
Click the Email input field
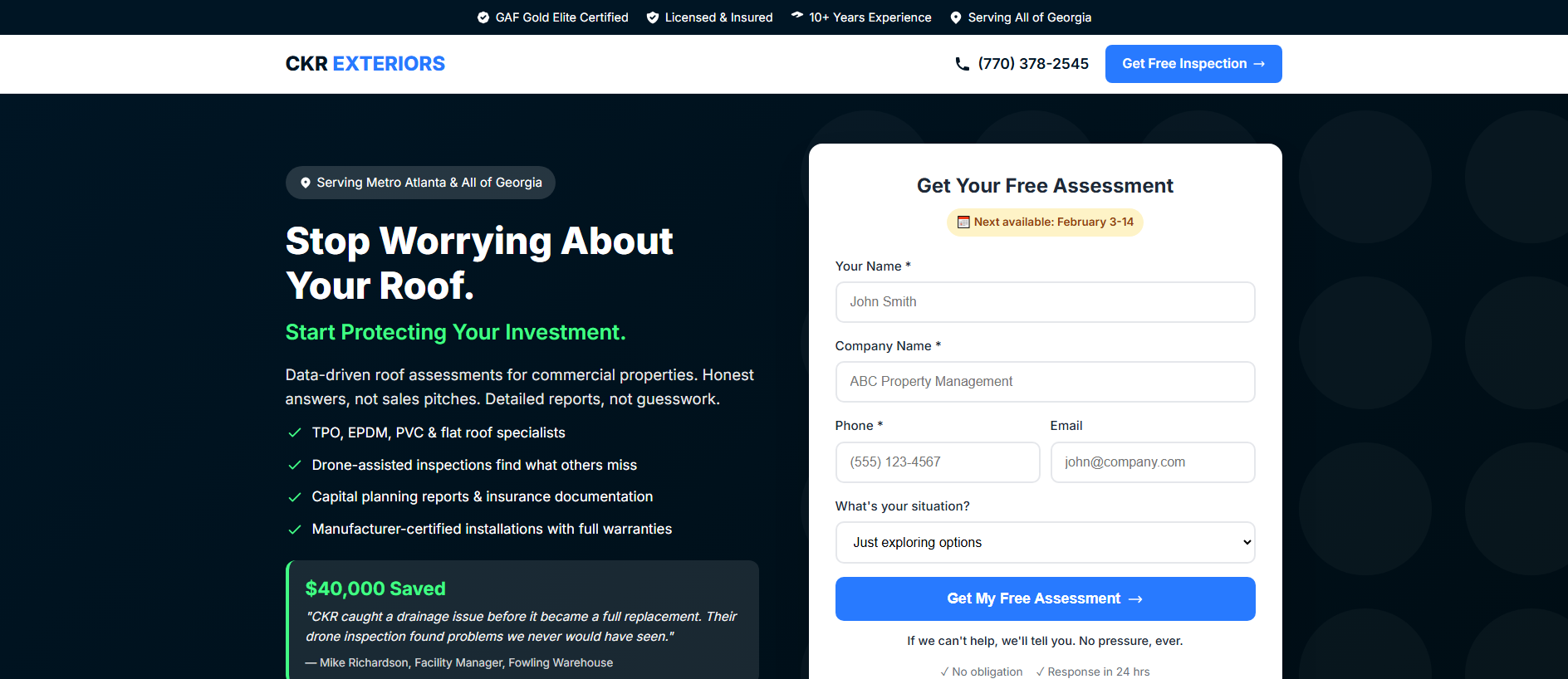[x=1153, y=462]
